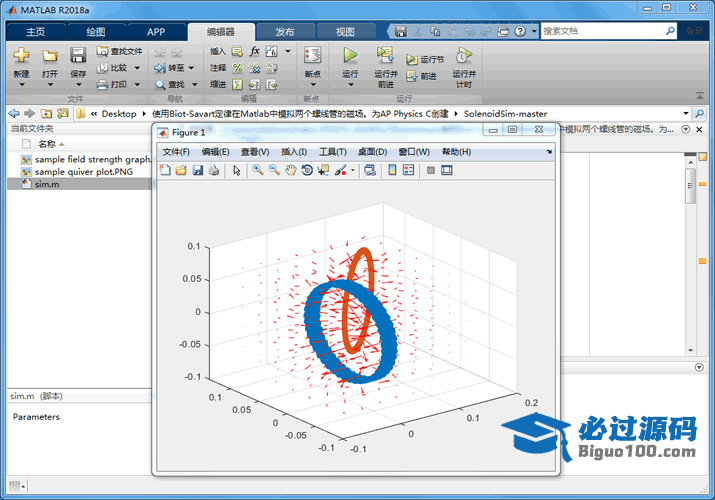Click Run and Time icon
The width and height of the screenshot is (715, 500).
click(x=463, y=55)
